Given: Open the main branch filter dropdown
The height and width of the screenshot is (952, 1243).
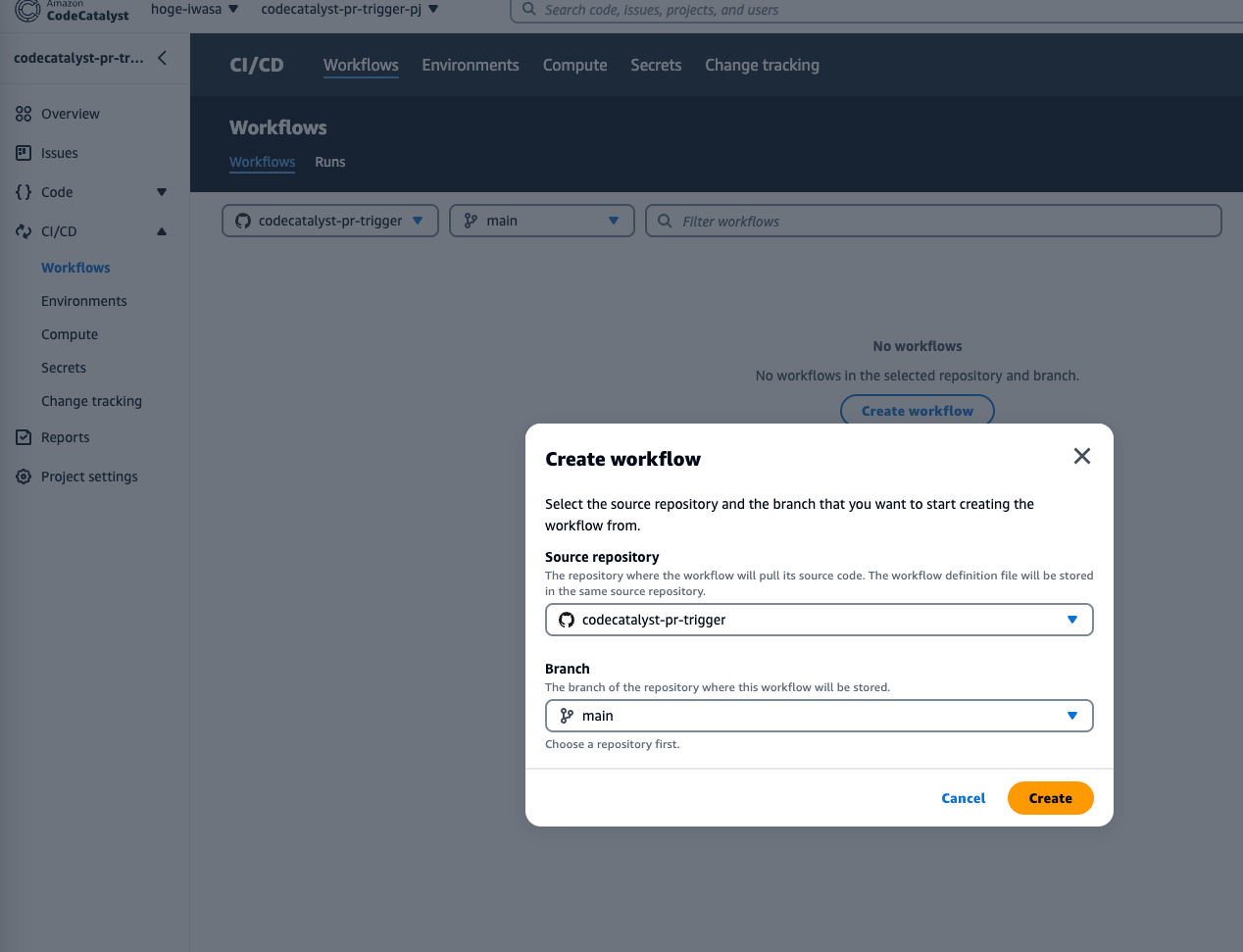Looking at the screenshot, I should [542, 221].
